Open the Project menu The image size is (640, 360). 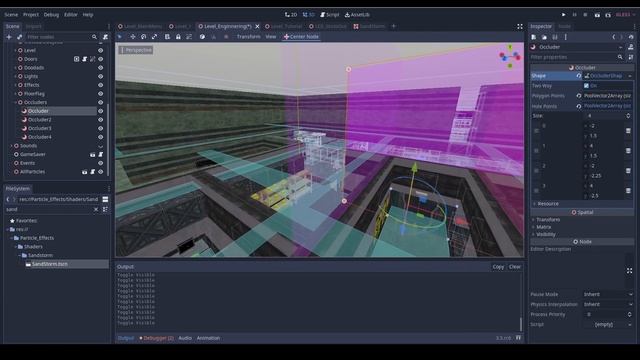click(x=31, y=15)
